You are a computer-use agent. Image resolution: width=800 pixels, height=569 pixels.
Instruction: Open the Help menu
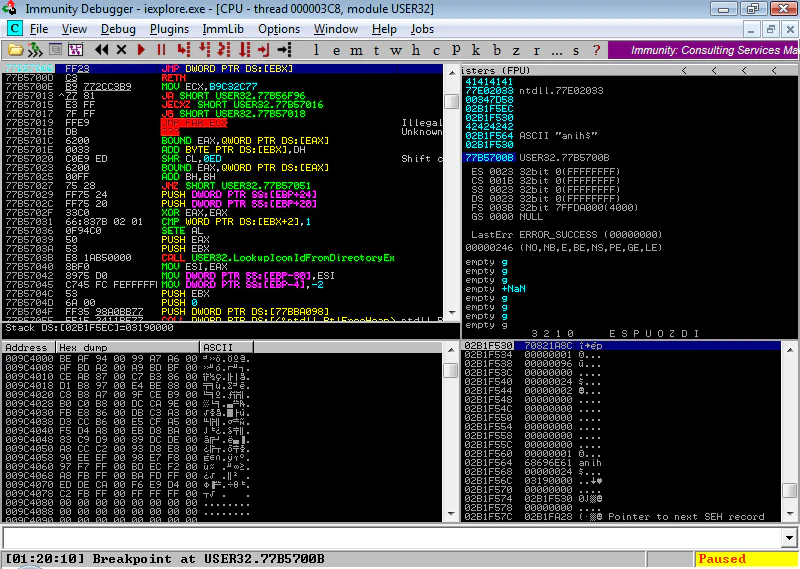pyautogui.click(x=384, y=29)
